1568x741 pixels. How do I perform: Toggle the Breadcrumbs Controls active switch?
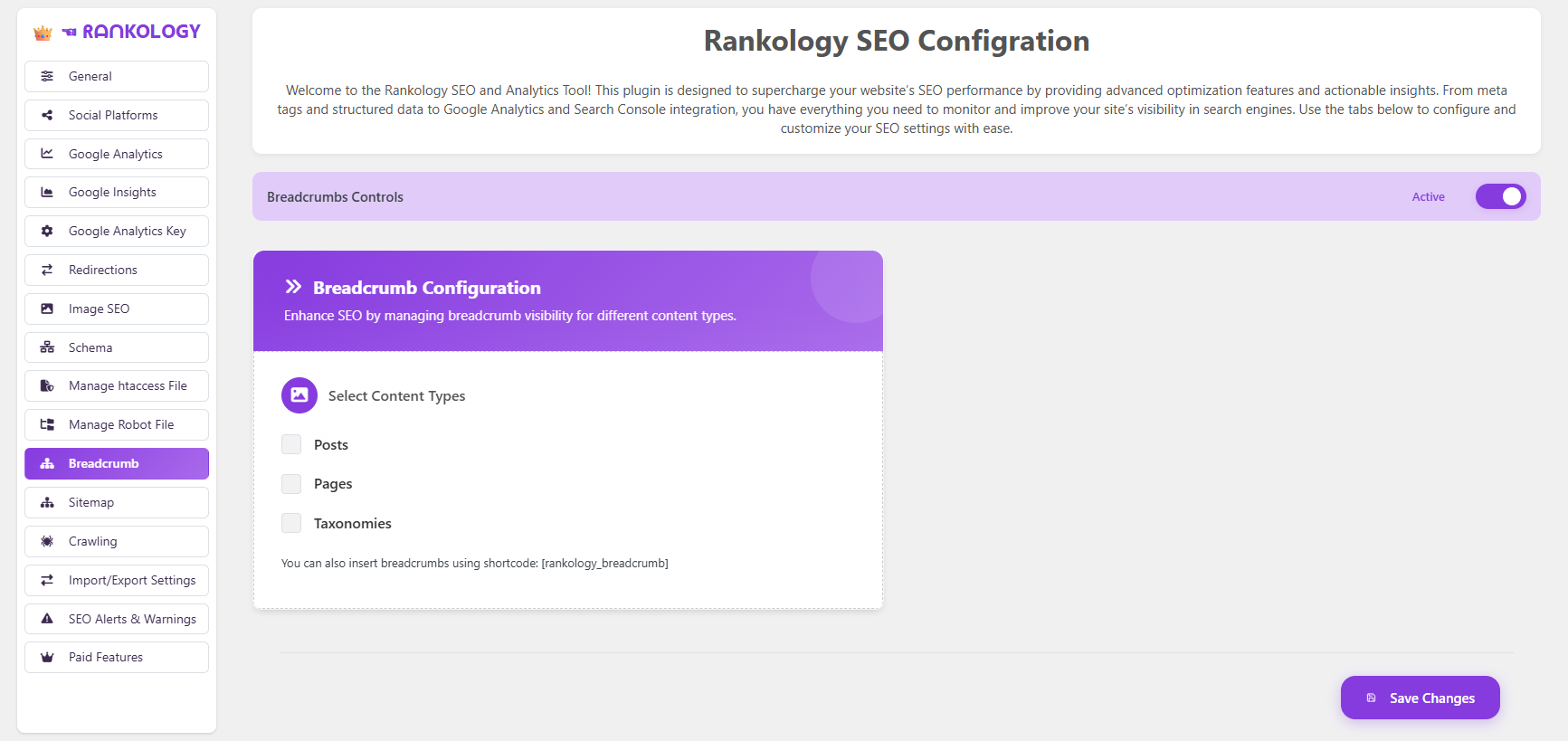click(1500, 196)
